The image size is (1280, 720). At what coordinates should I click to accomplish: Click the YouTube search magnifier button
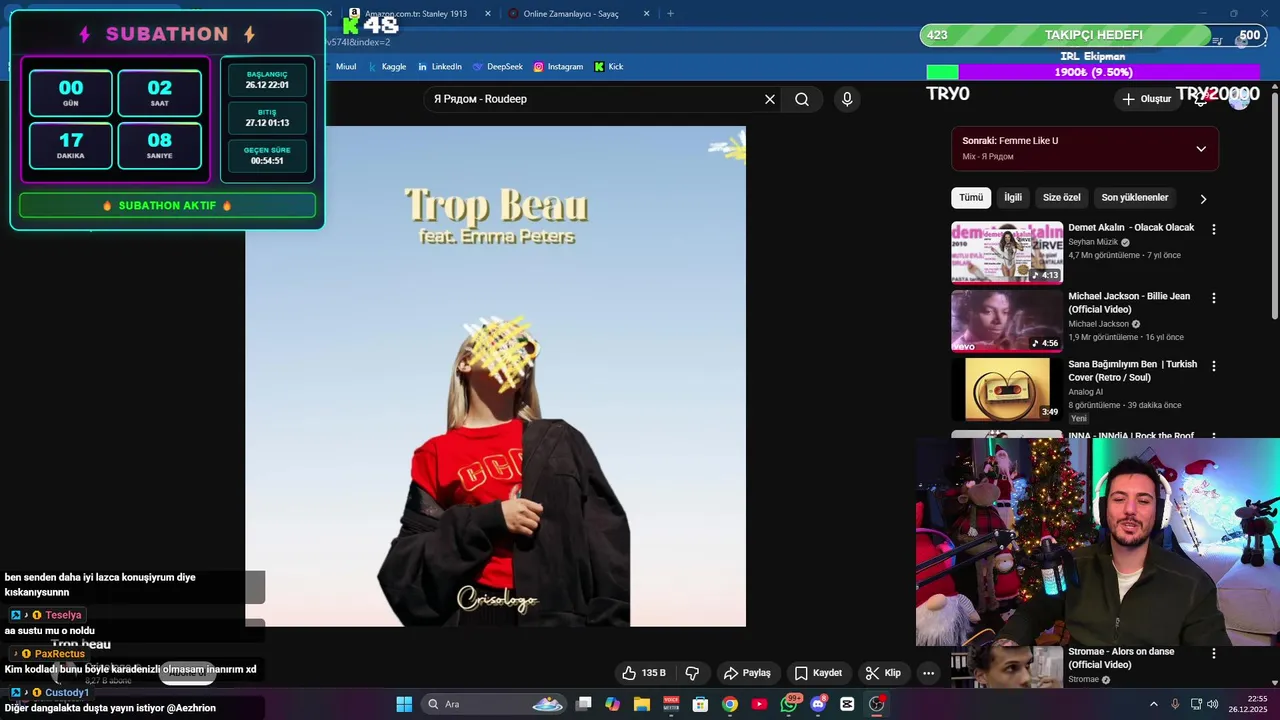[x=802, y=99]
